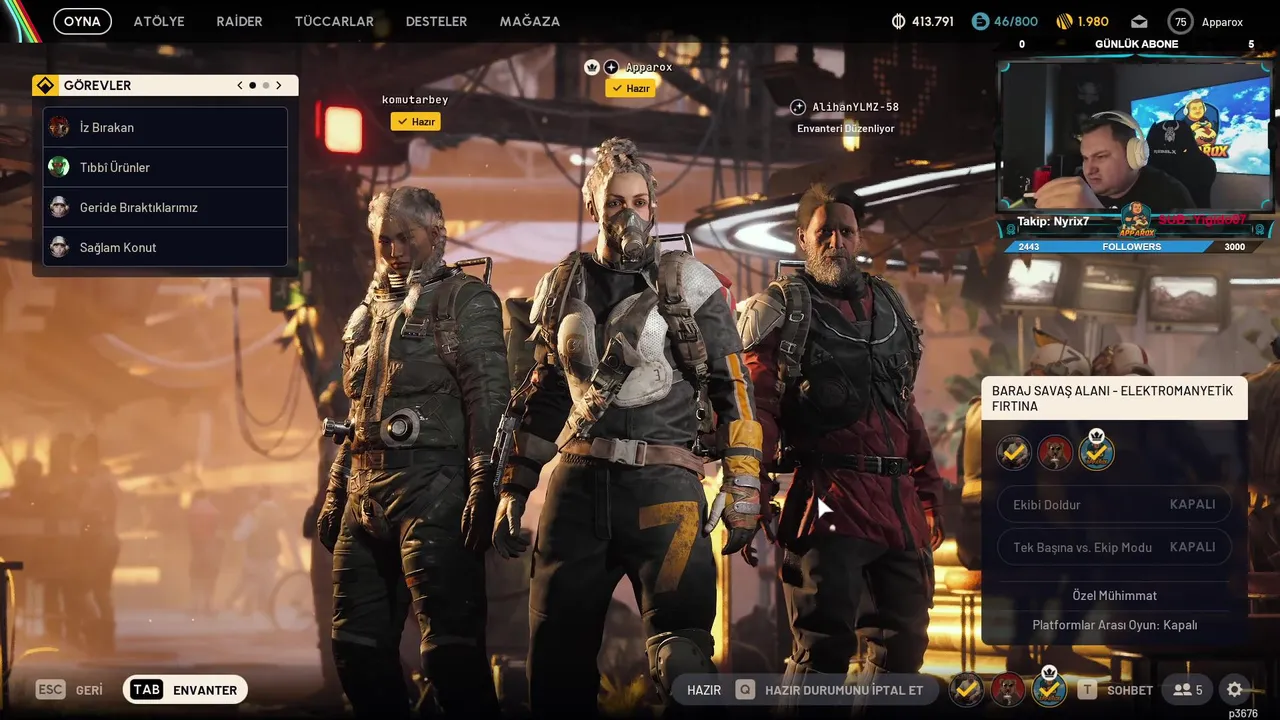This screenshot has width=1280, height=720.
Task: Click the Geride Bıraktıklarımız quest giver portrait
Action: click(x=59, y=207)
